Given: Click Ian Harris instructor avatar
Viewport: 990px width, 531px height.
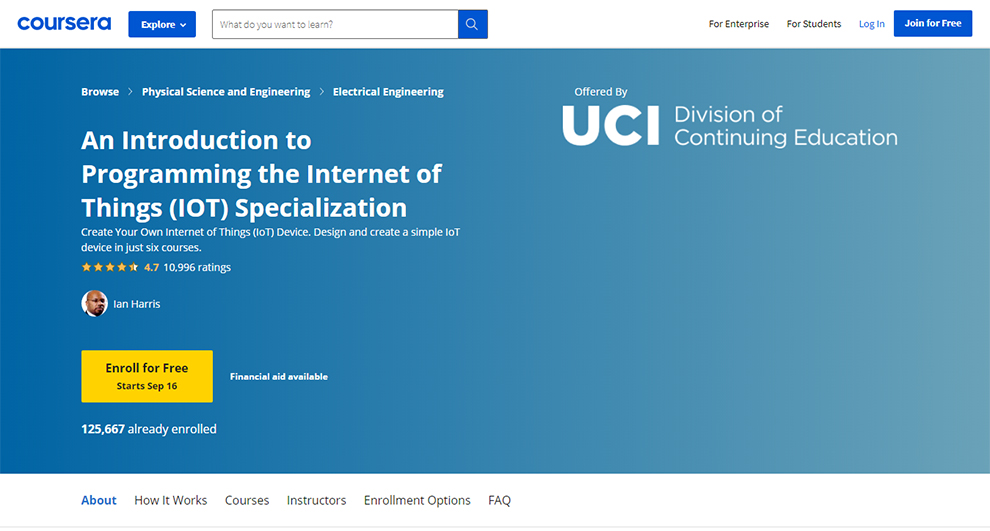Looking at the screenshot, I should click(x=94, y=304).
